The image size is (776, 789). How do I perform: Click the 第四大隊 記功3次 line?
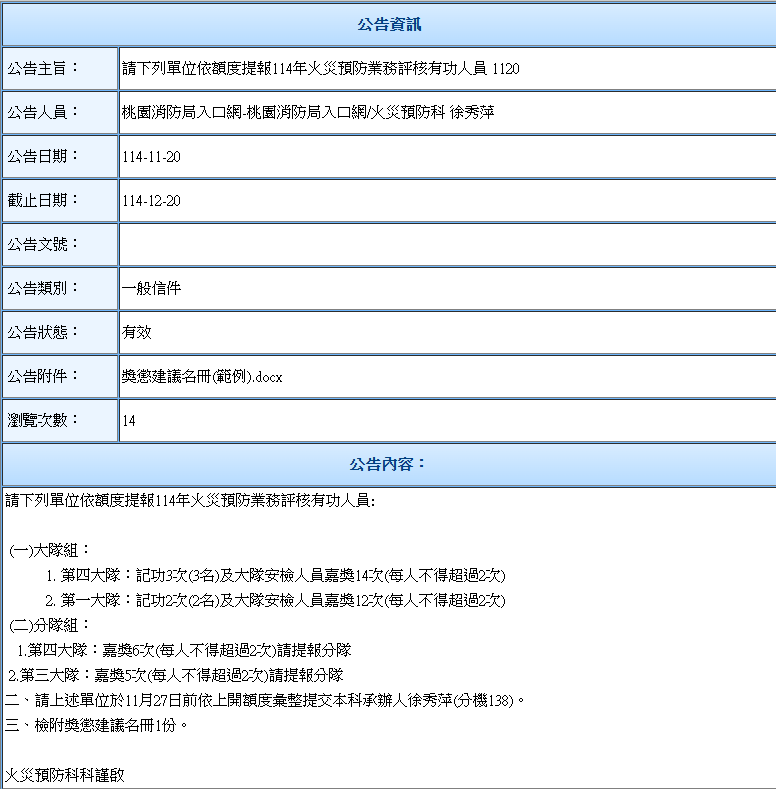coord(275,575)
